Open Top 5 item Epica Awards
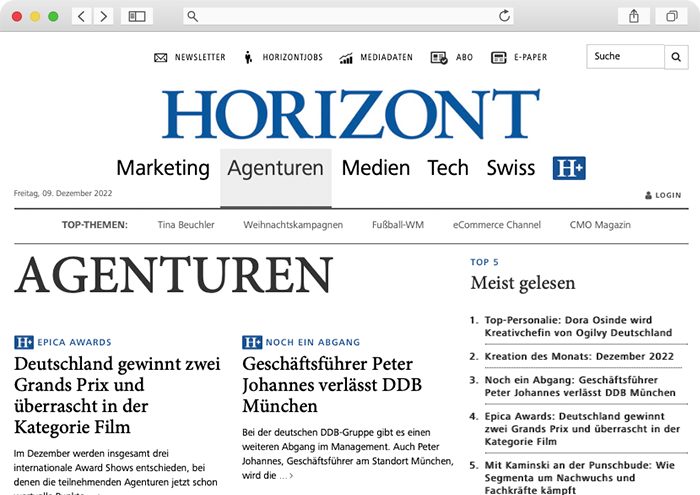The height and width of the screenshot is (495, 700). pos(582,428)
